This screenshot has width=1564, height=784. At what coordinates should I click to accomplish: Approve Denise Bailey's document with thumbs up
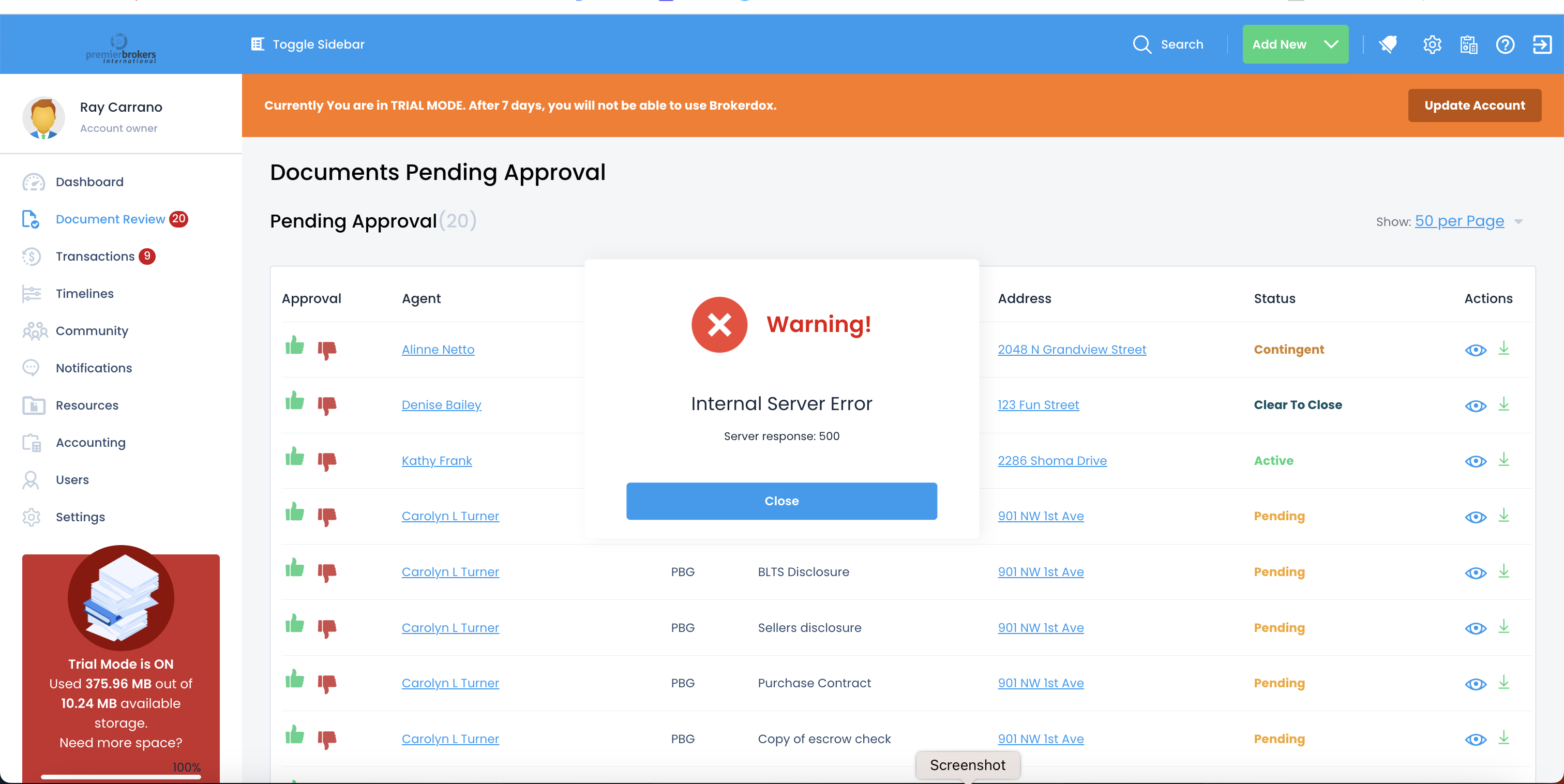coord(294,401)
